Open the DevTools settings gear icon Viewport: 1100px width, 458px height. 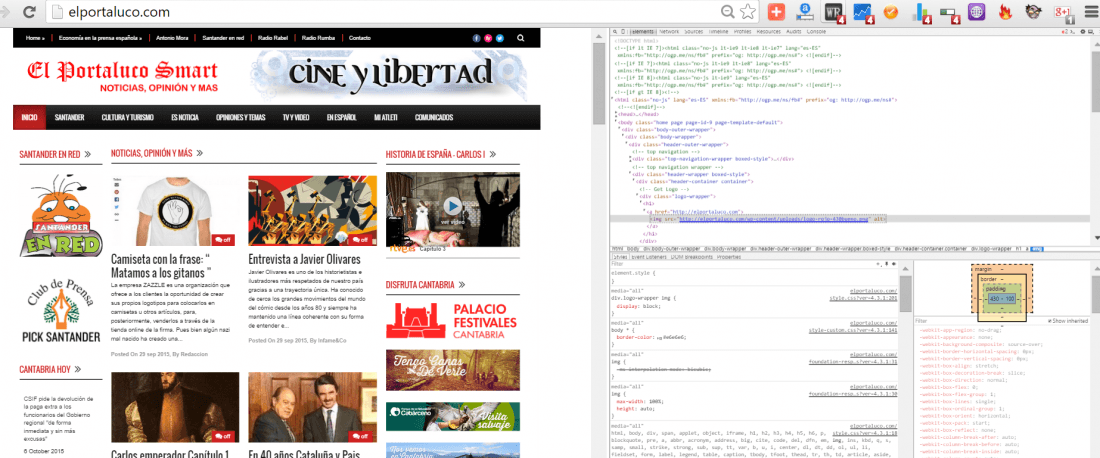click(x=1083, y=32)
